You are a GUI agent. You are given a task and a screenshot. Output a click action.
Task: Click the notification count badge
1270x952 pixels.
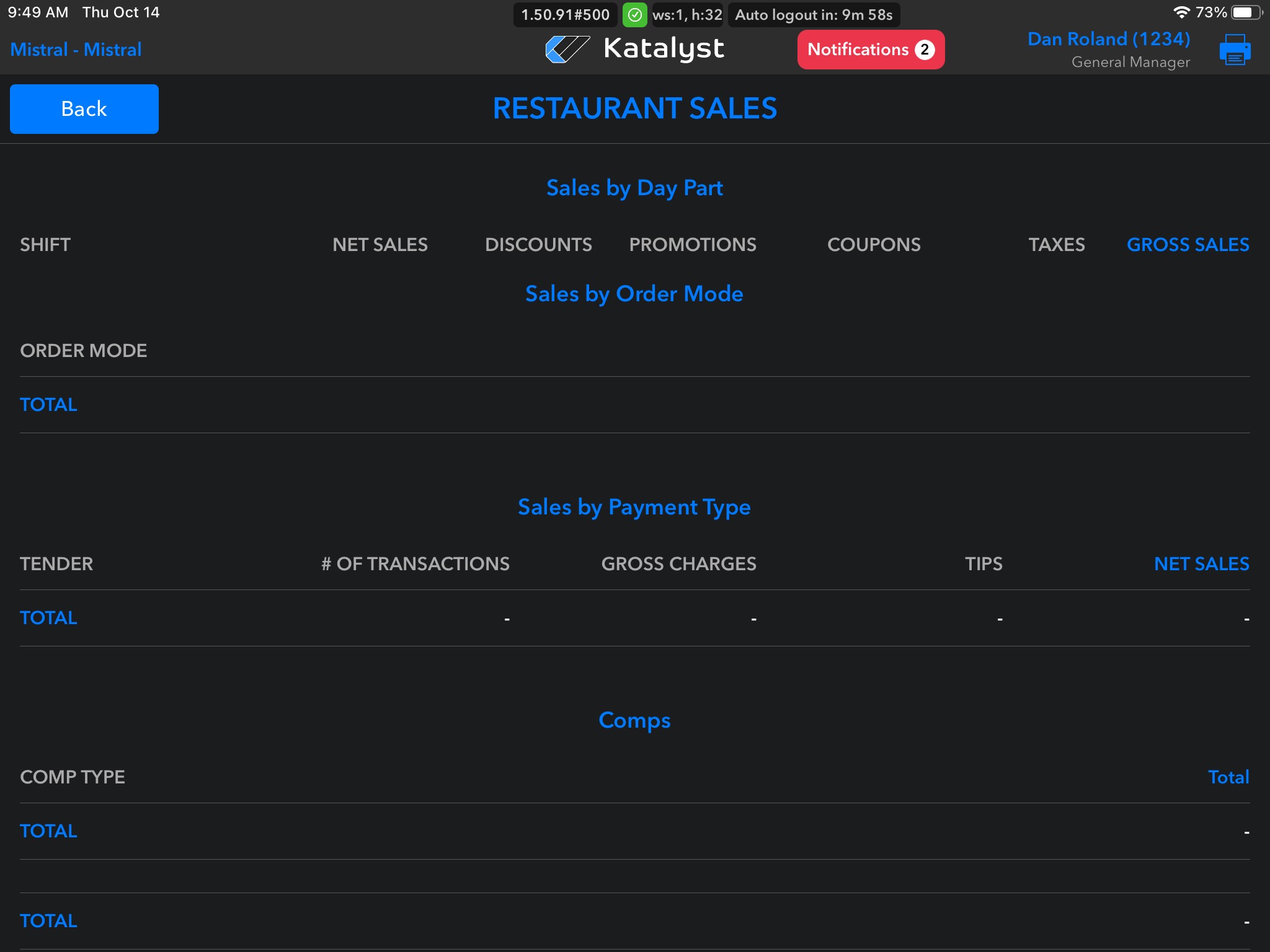tap(925, 50)
